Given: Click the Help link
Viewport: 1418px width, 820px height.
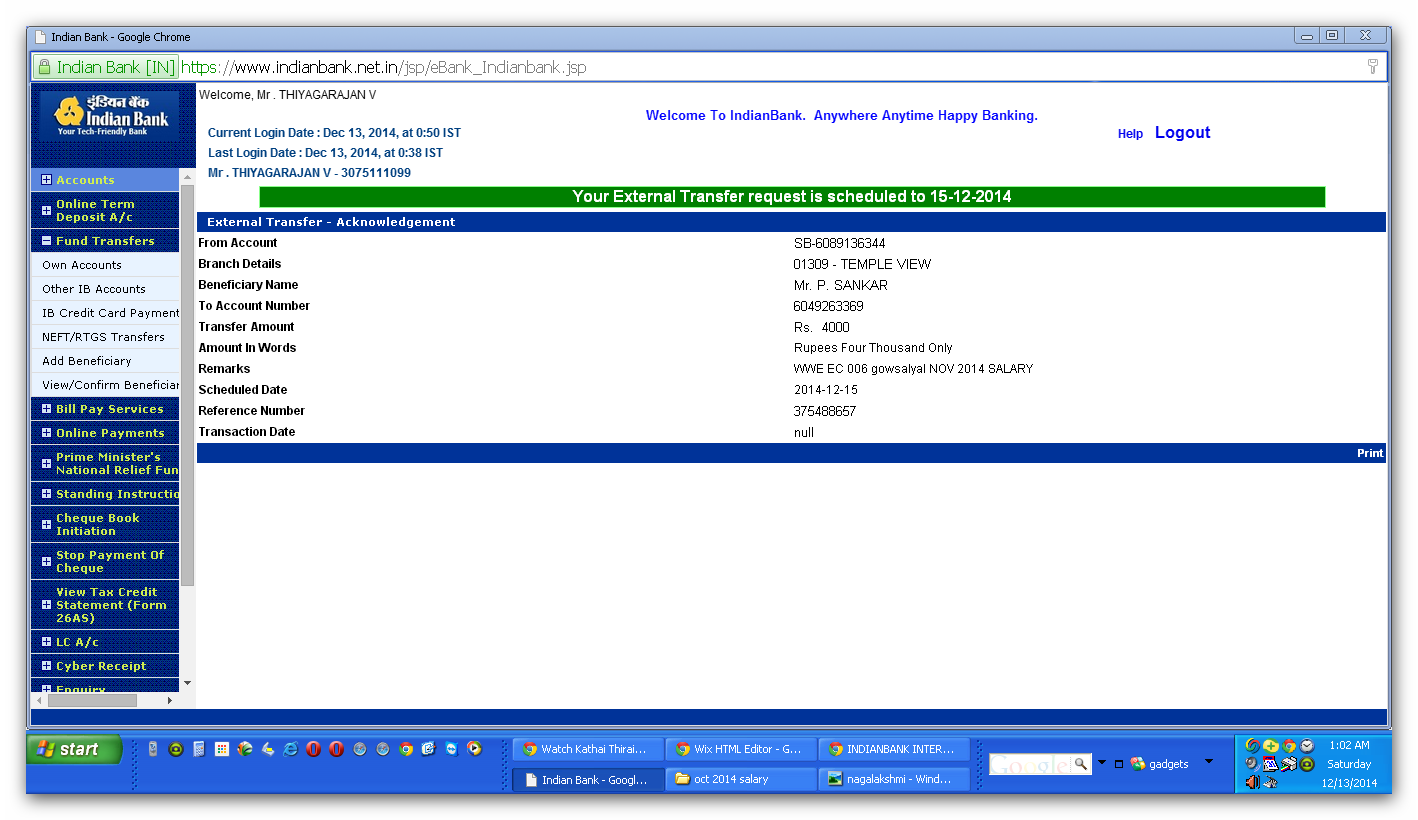Looking at the screenshot, I should (1130, 134).
